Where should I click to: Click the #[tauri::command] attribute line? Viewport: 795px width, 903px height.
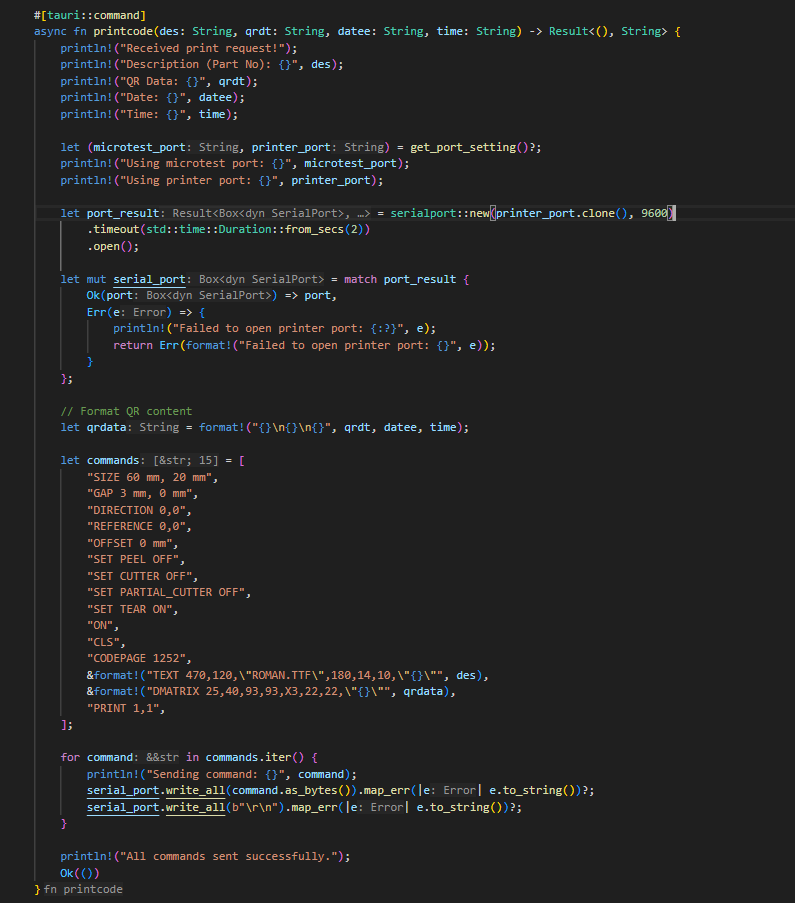89,15
